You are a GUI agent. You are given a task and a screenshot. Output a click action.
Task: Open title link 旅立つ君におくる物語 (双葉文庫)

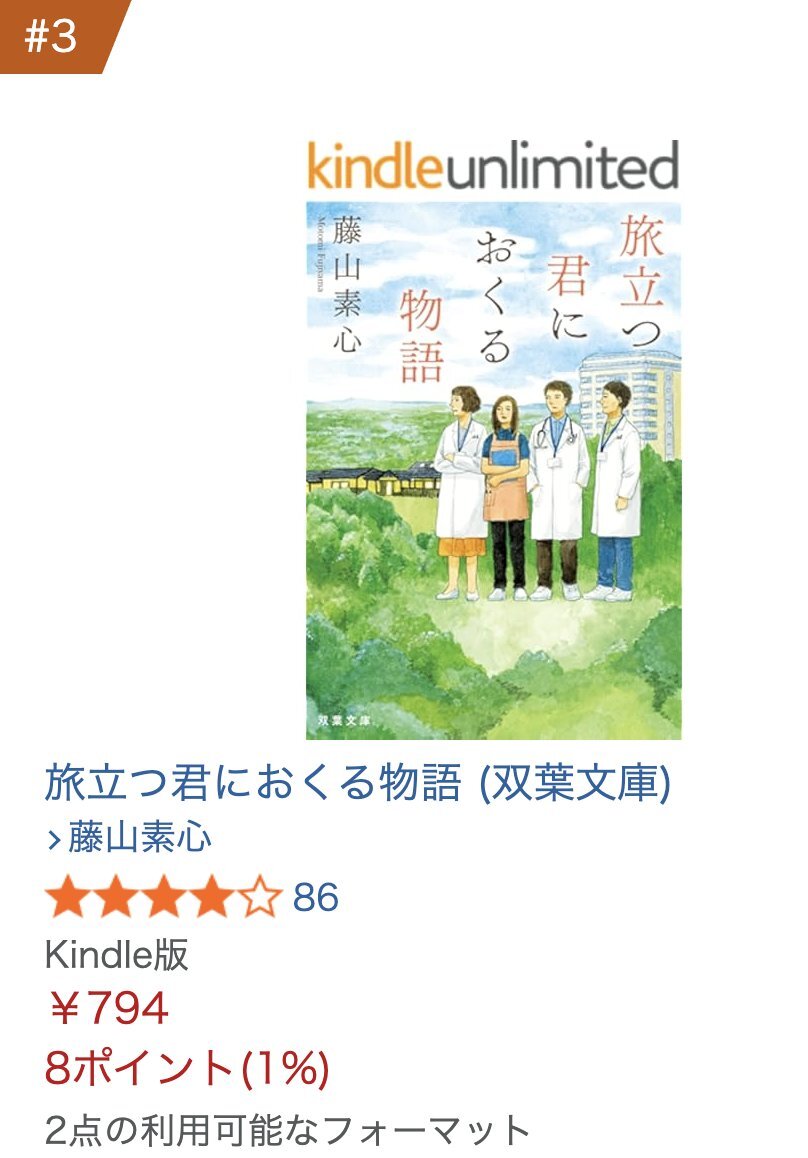tap(357, 783)
